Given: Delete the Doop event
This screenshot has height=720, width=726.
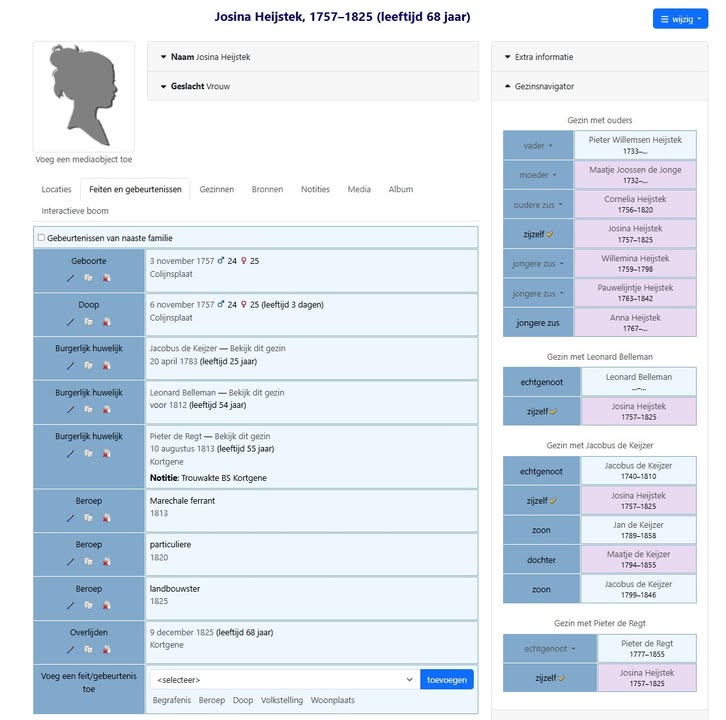Looking at the screenshot, I should tap(106, 322).
